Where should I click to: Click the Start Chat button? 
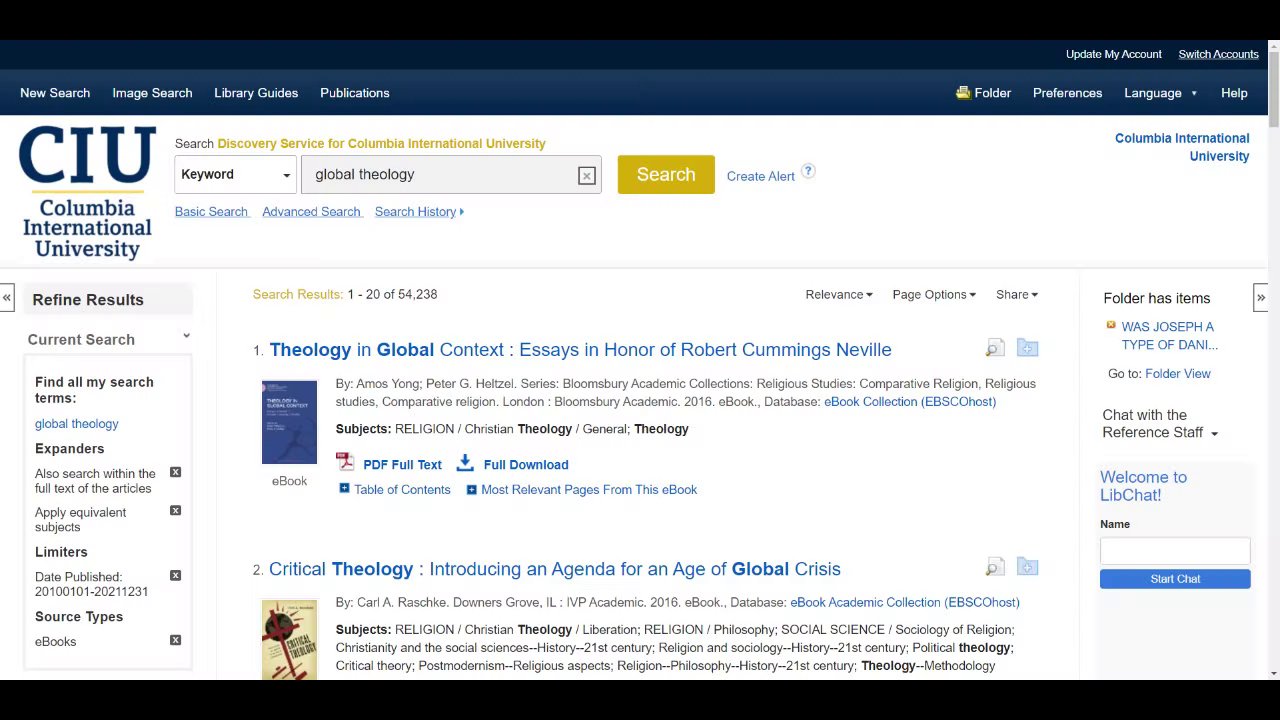1175,579
